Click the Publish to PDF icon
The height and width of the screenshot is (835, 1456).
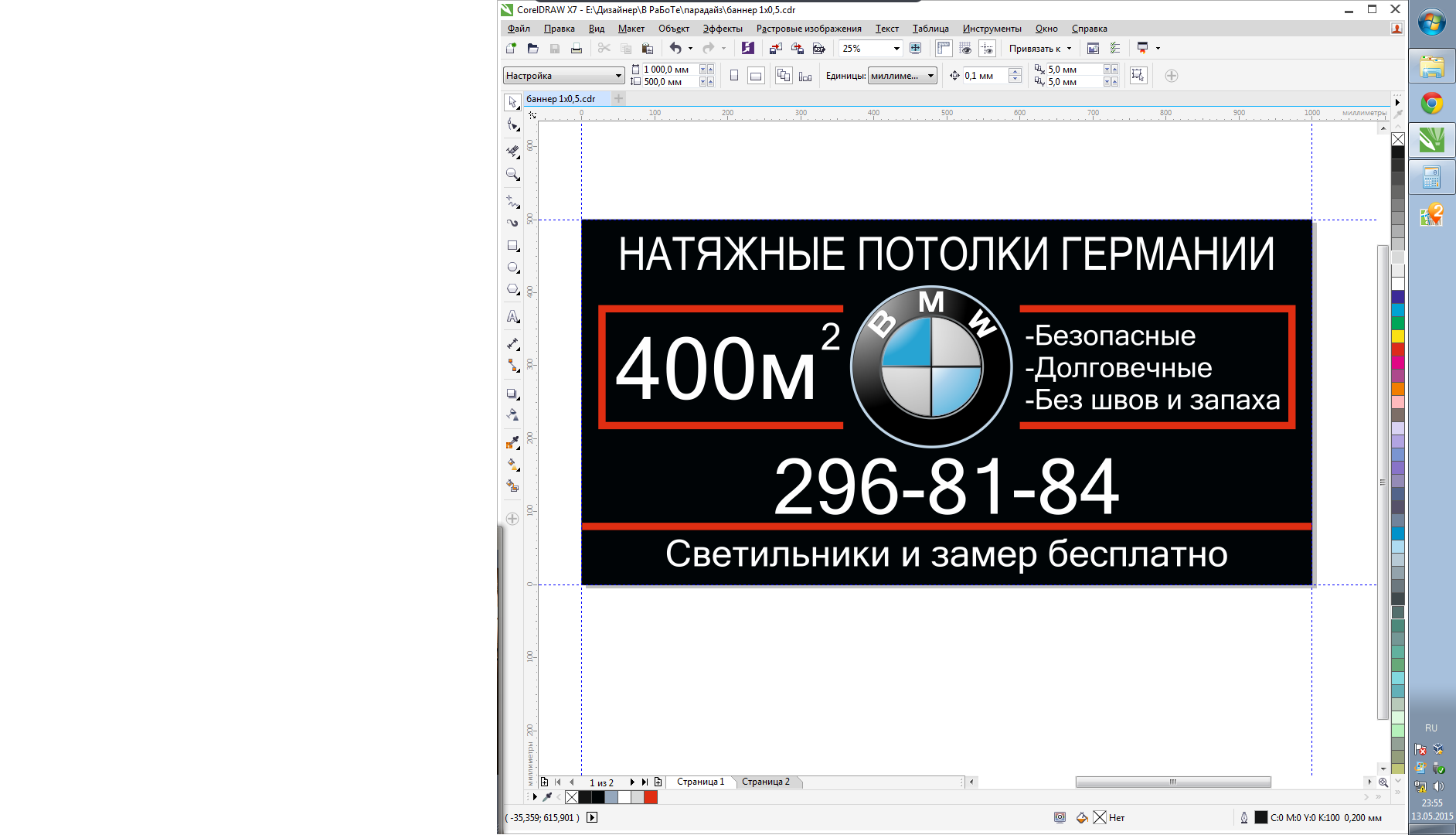(819, 48)
